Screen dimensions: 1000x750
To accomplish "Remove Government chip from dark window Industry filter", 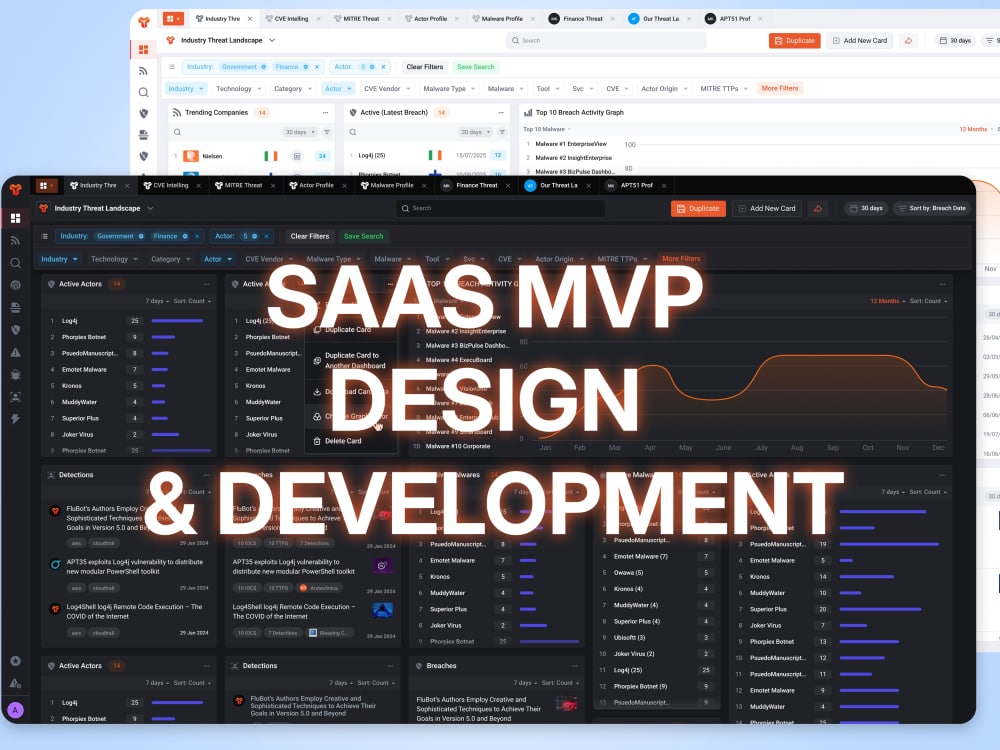I will coord(141,236).
